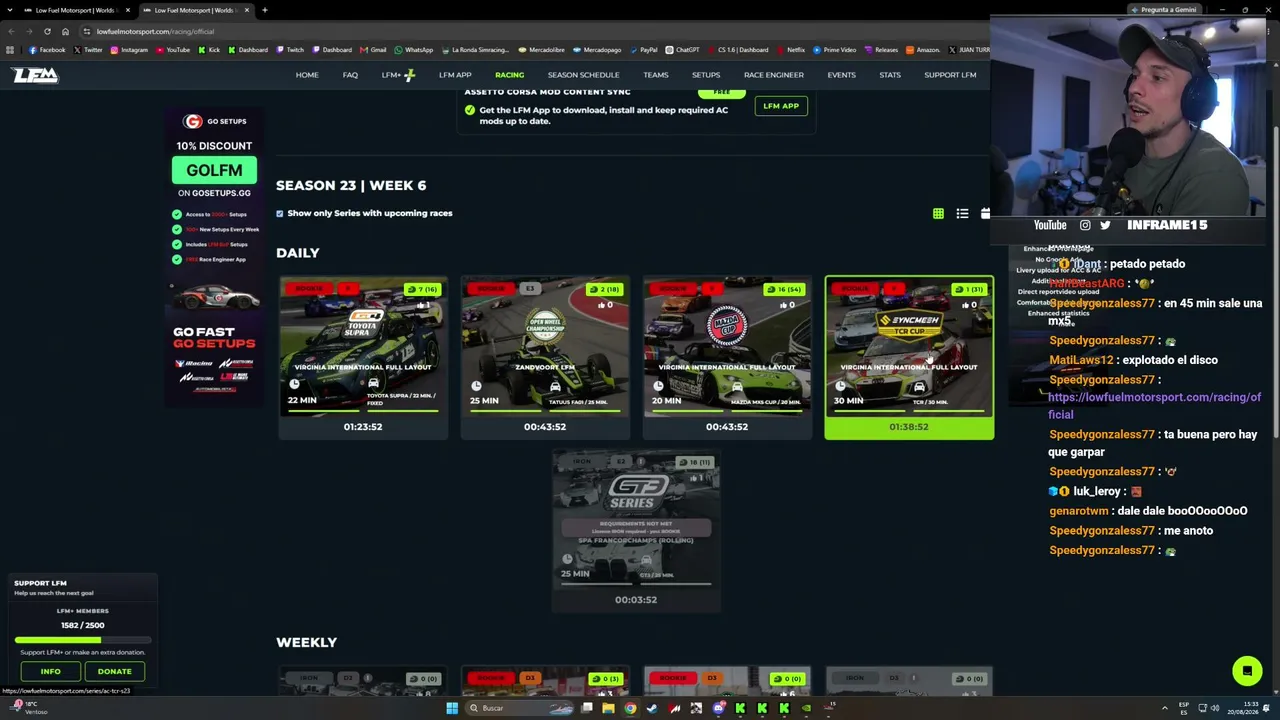Click the DONATE button
Image resolution: width=1280 pixels, height=720 pixels.
[x=114, y=671]
